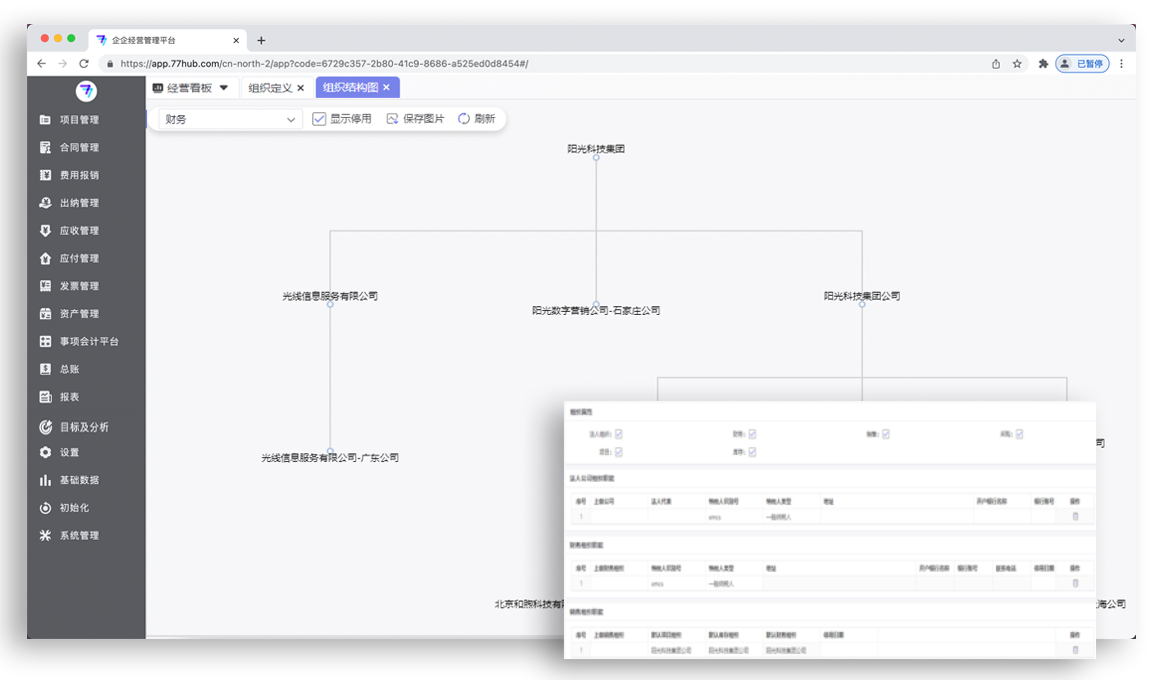Screen dimensions: 1168x680
Task: Click the 77hub logo in sidebar
Action: click(86, 91)
